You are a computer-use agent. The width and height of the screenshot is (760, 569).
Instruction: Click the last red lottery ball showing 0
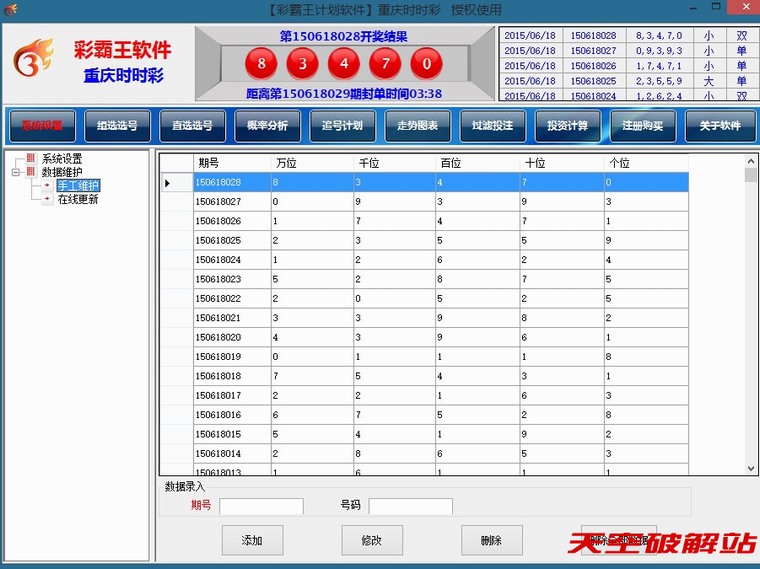tap(426, 64)
